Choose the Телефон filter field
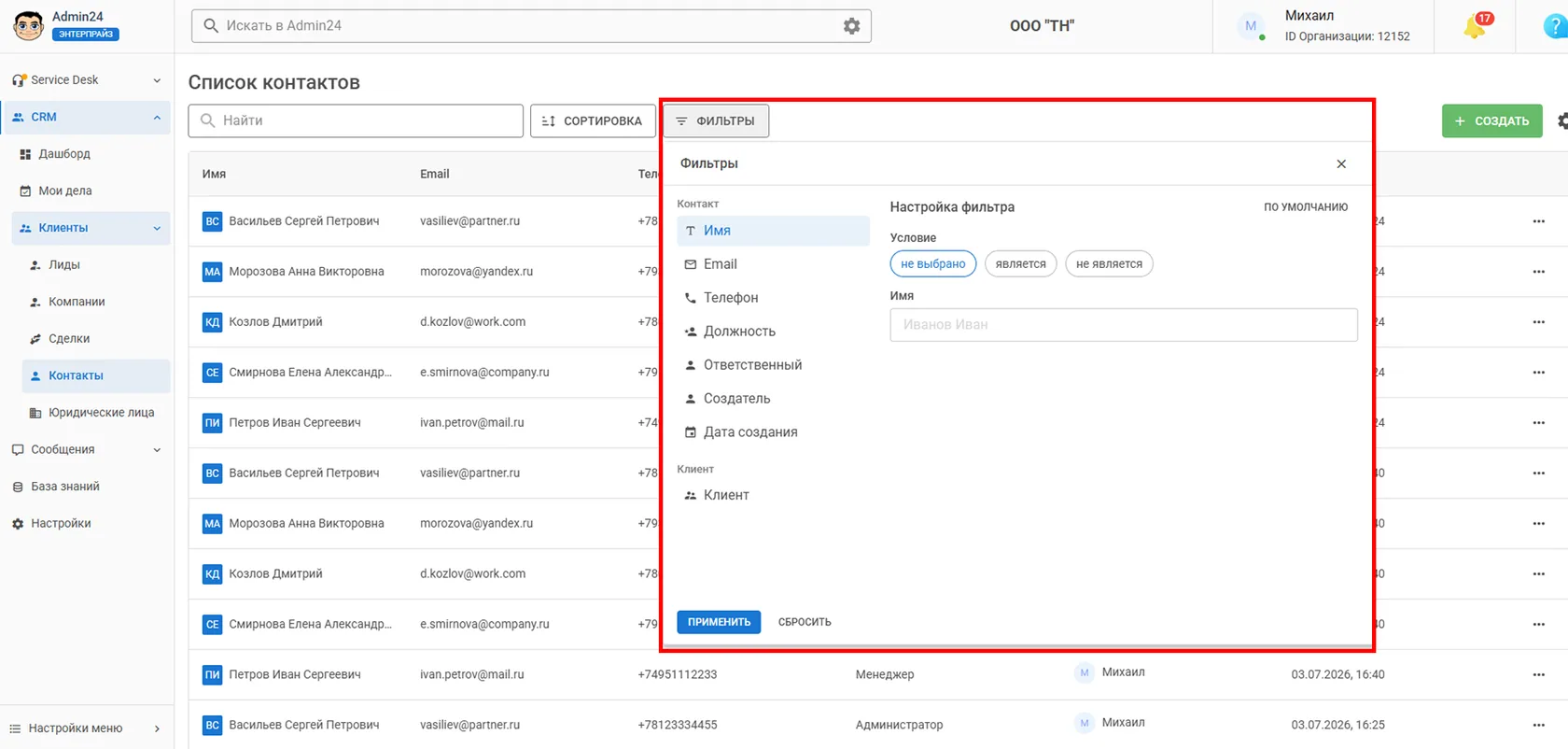The height and width of the screenshot is (749, 1568). pos(773,298)
